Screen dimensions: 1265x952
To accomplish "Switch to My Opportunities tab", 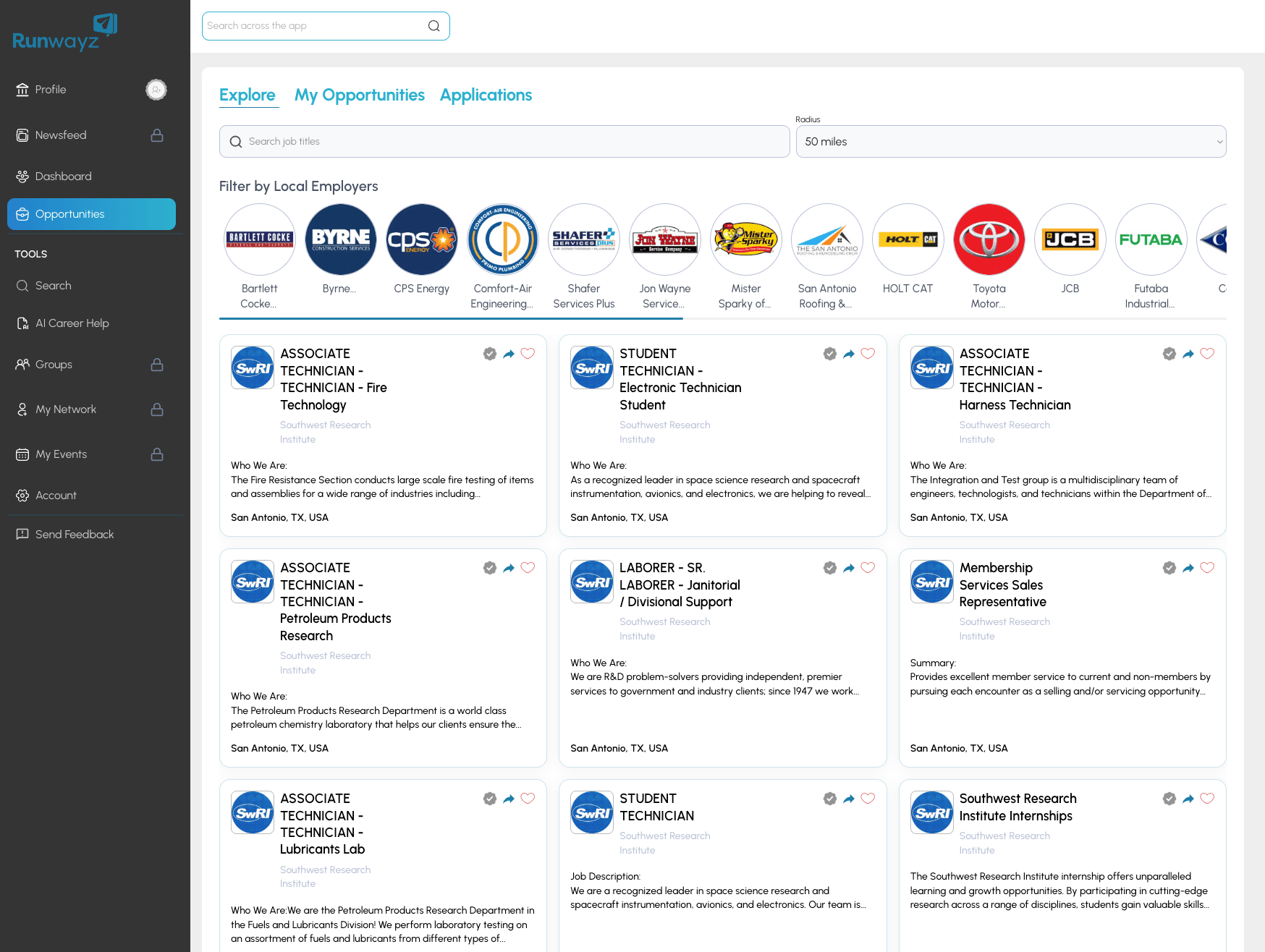I will [x=359, y=95].
